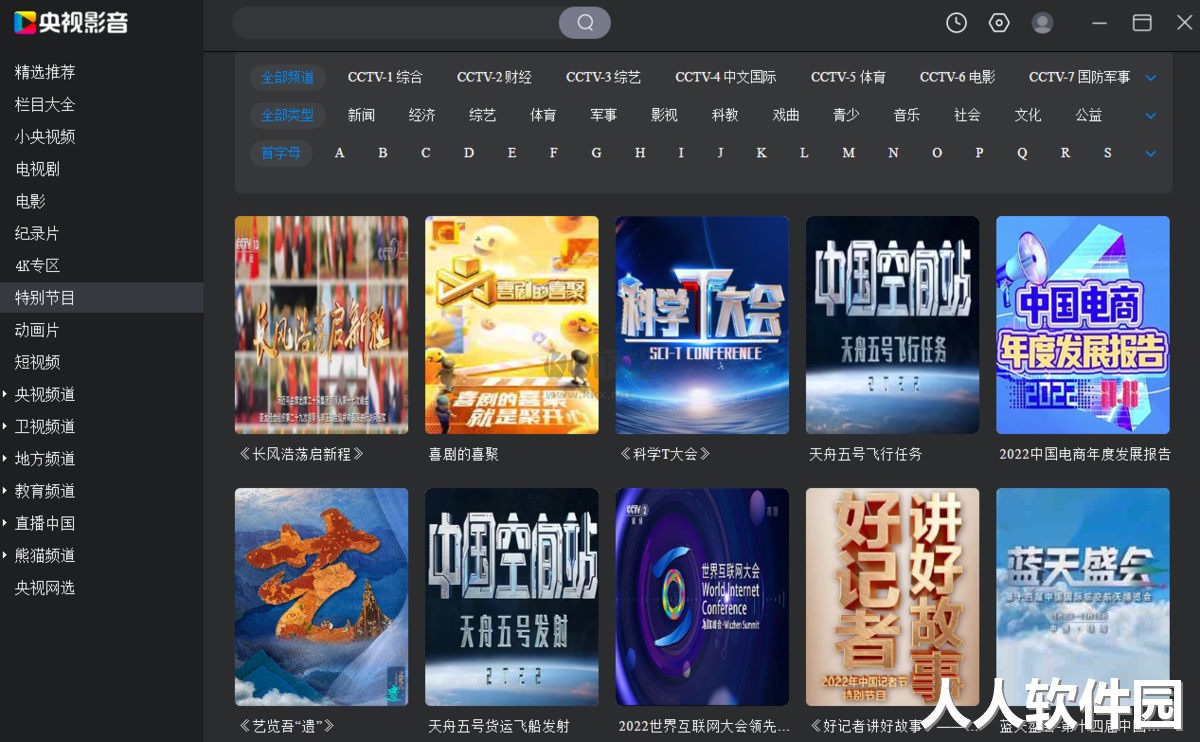Viewport: 1200px width, 742px height.
Task: Filter by letter S
Action: [x=1107, y=153]
